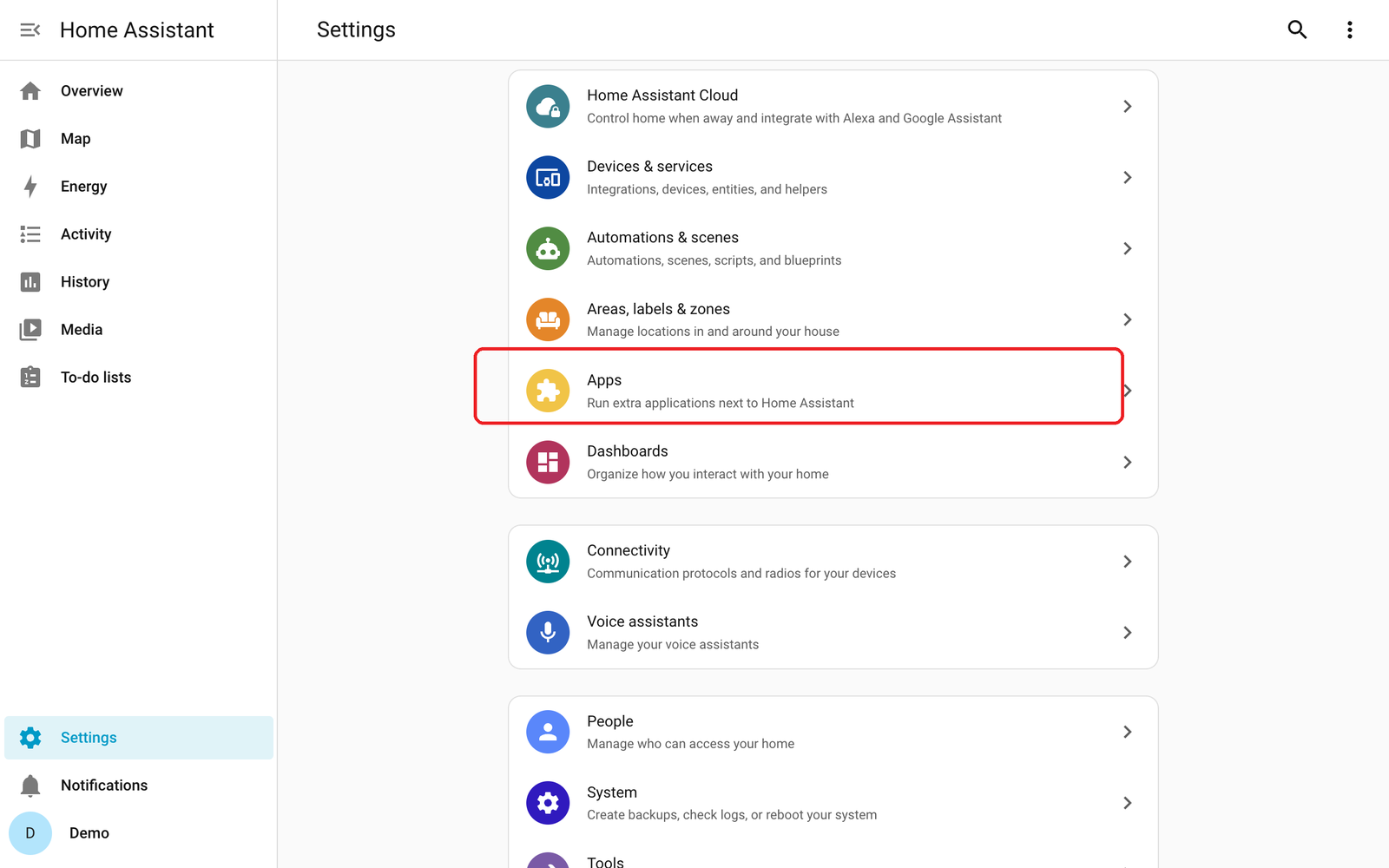Expand Devices & services chevron

[x=1127, y=177]
